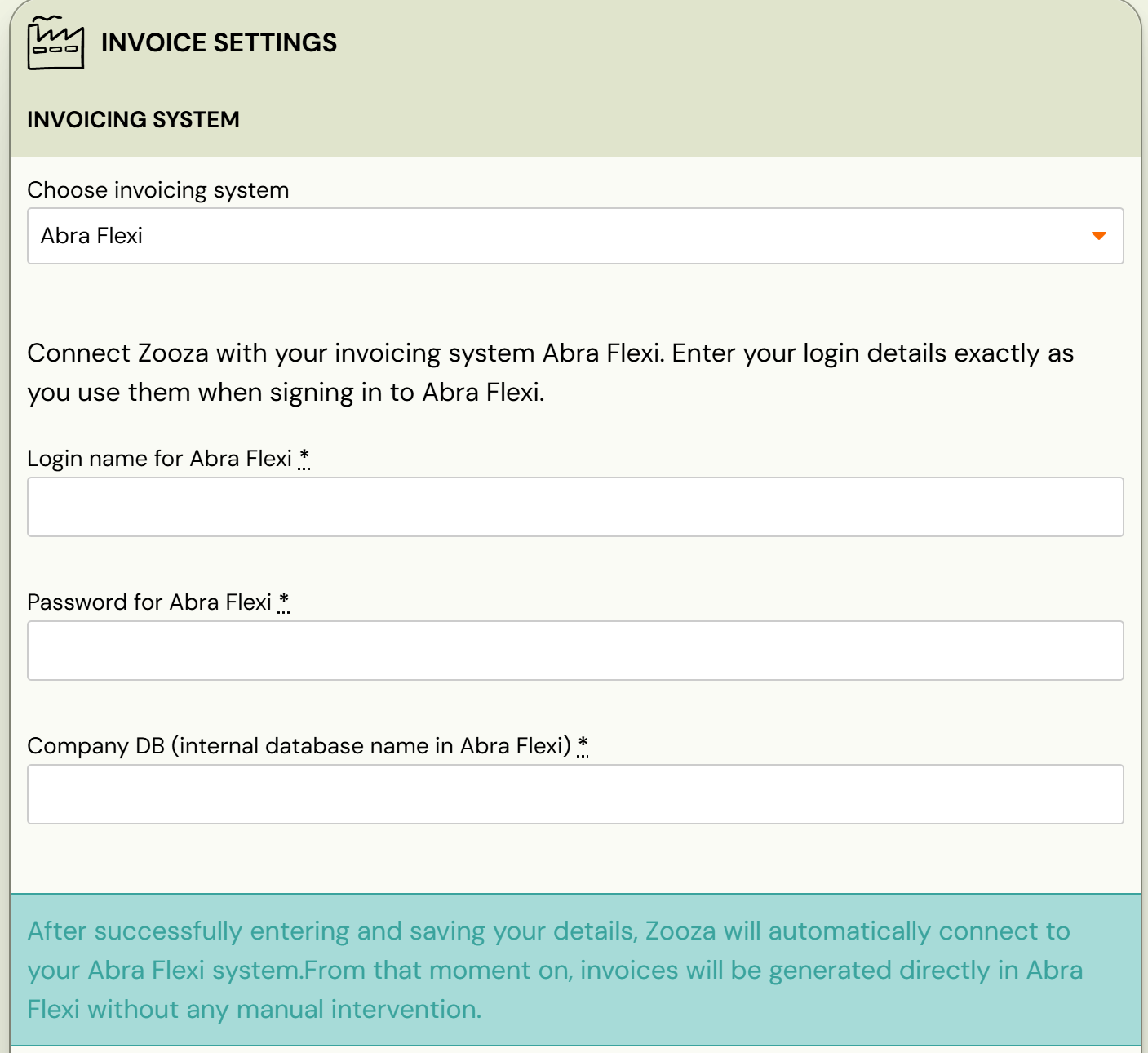Select the Company DB input box
Viewport: 1148px width, 1053px height.
(575, 794)
